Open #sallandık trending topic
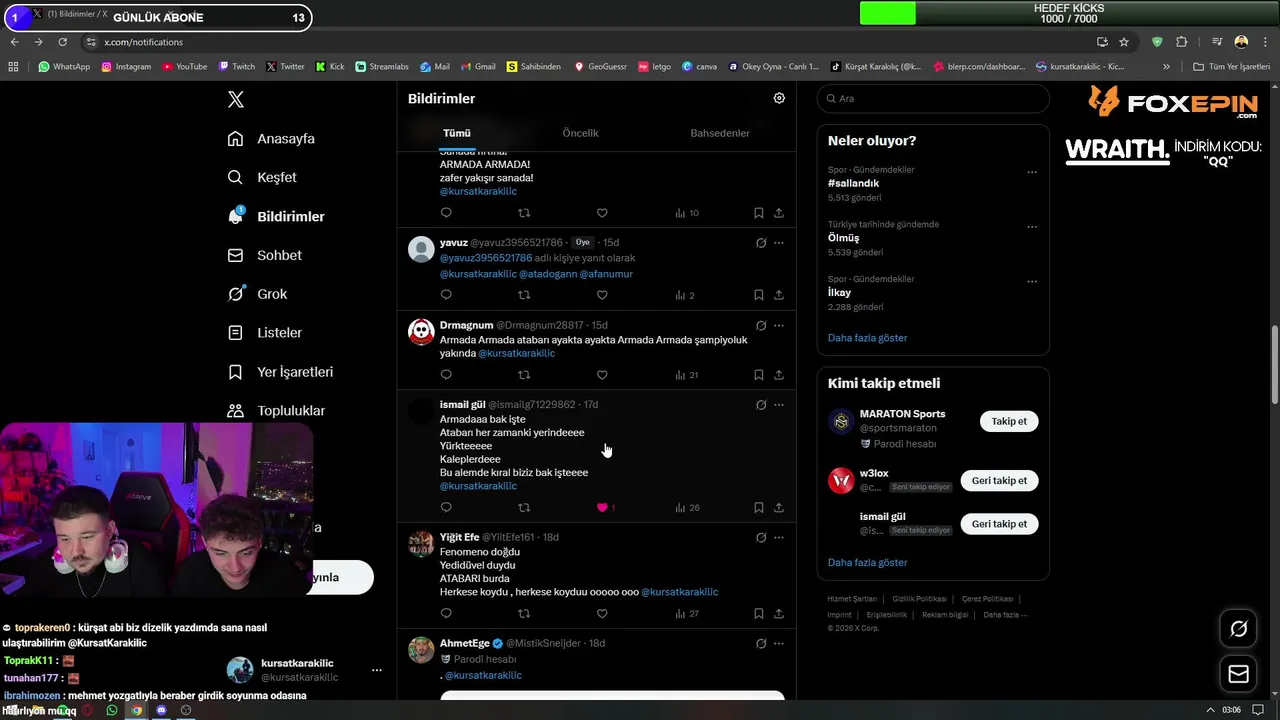 (854, 183)
